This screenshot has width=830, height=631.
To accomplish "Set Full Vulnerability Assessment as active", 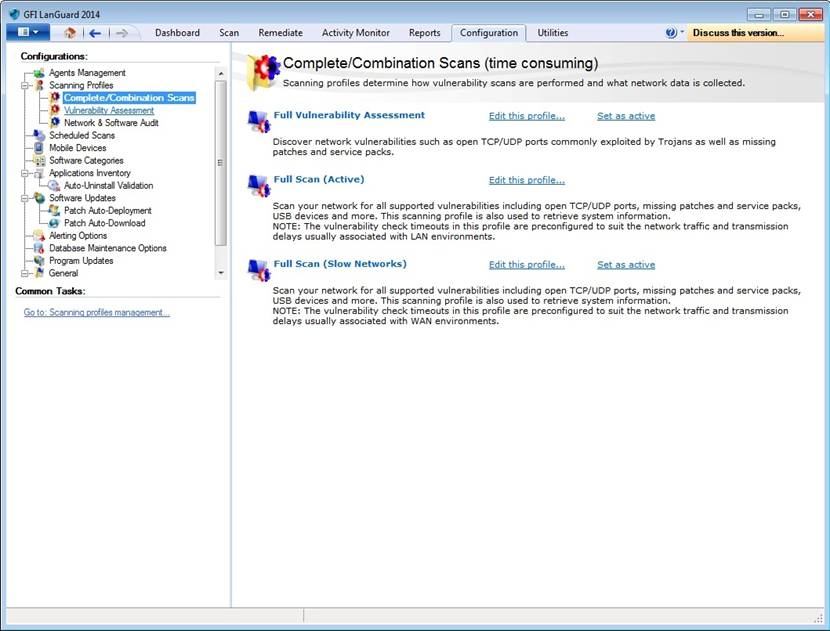I will [x=626, y=116].
